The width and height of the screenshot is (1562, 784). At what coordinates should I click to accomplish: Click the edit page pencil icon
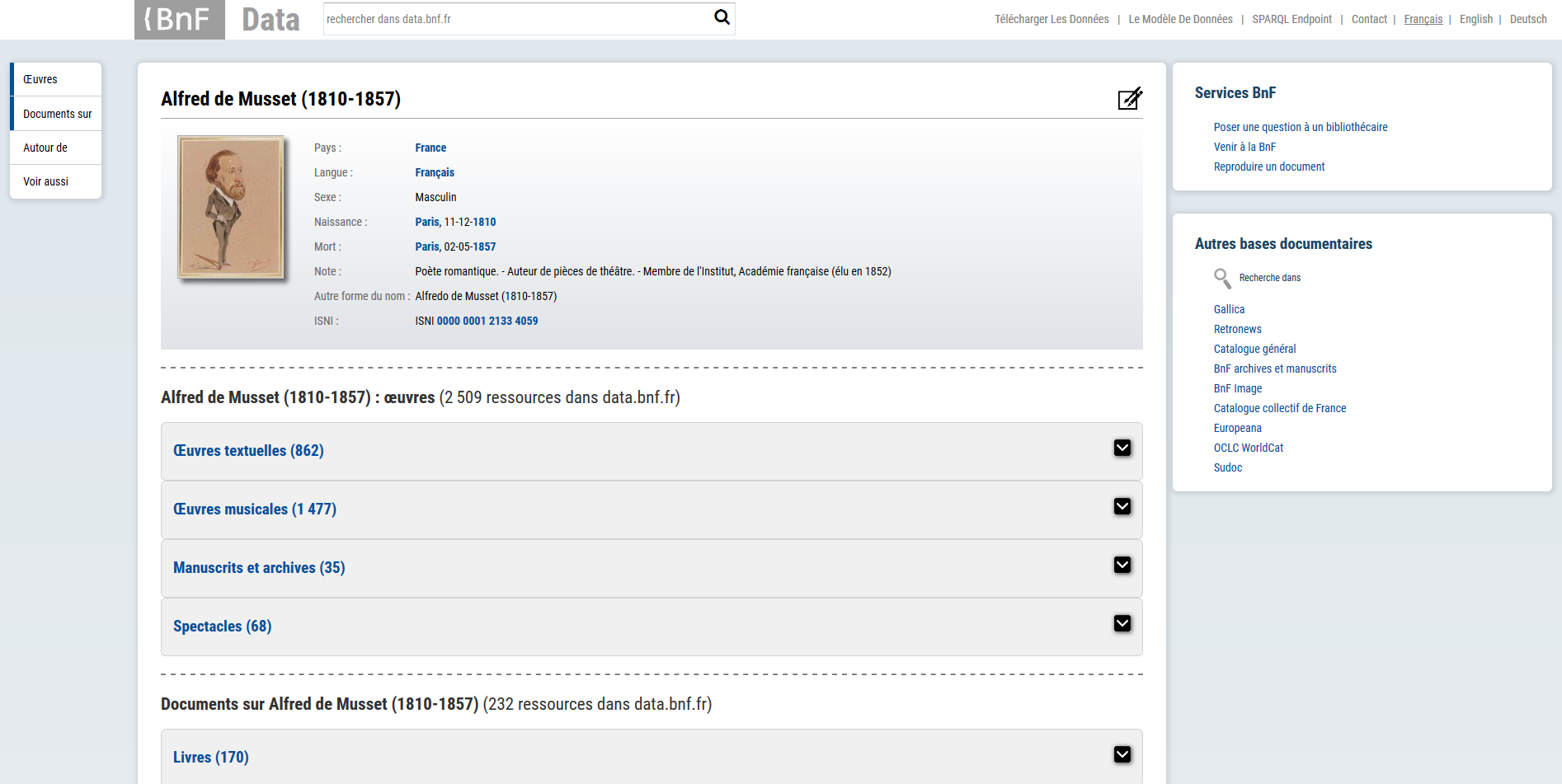1129,99
